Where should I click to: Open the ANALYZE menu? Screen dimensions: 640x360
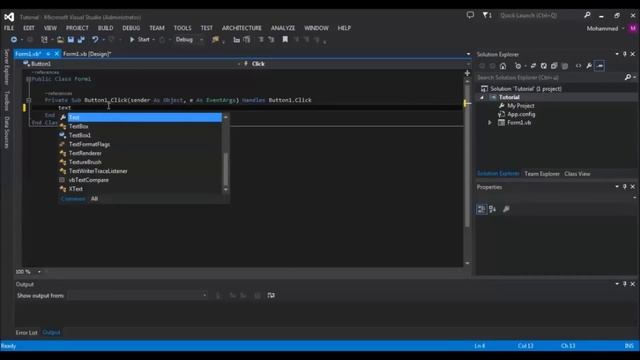[283, 28]
